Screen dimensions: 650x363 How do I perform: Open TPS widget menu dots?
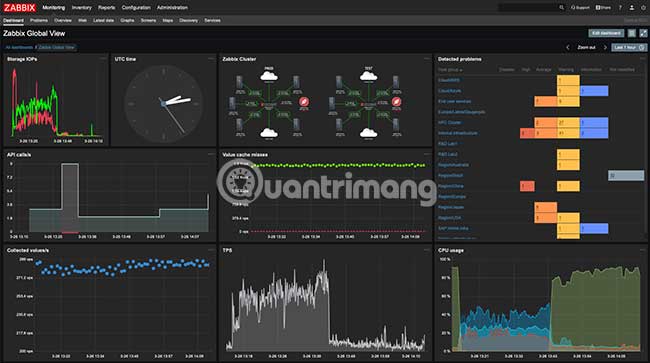pyautogui.click(x=427, y=250)
